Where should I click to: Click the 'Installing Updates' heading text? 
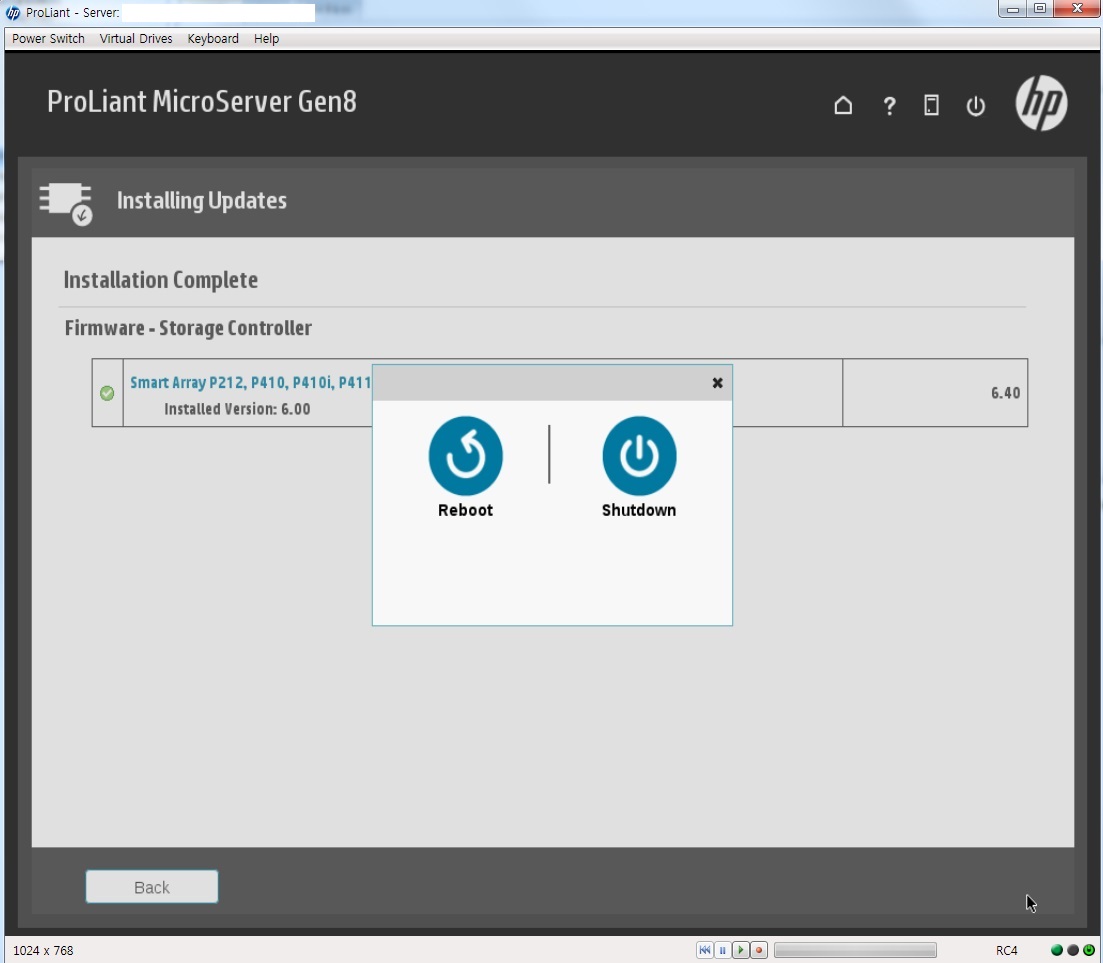(202, 200)
